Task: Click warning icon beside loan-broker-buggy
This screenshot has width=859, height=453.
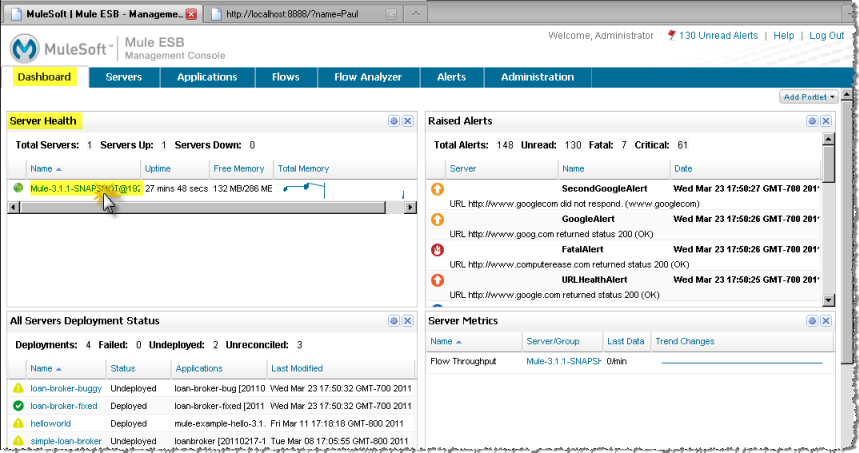Action: pyautogui.click(x=18, y=387)
